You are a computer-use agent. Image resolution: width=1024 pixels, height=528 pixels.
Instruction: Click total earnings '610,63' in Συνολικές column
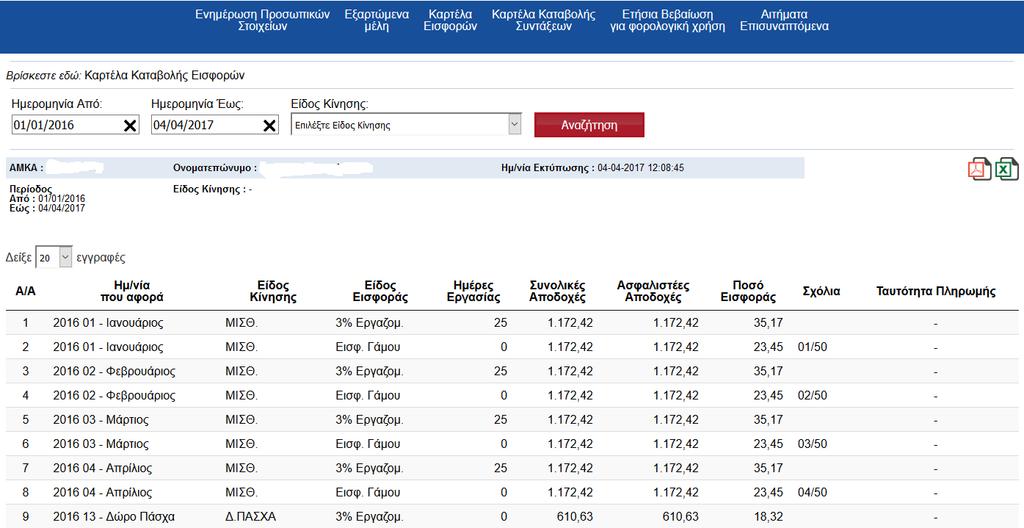[x=575, y=516]
